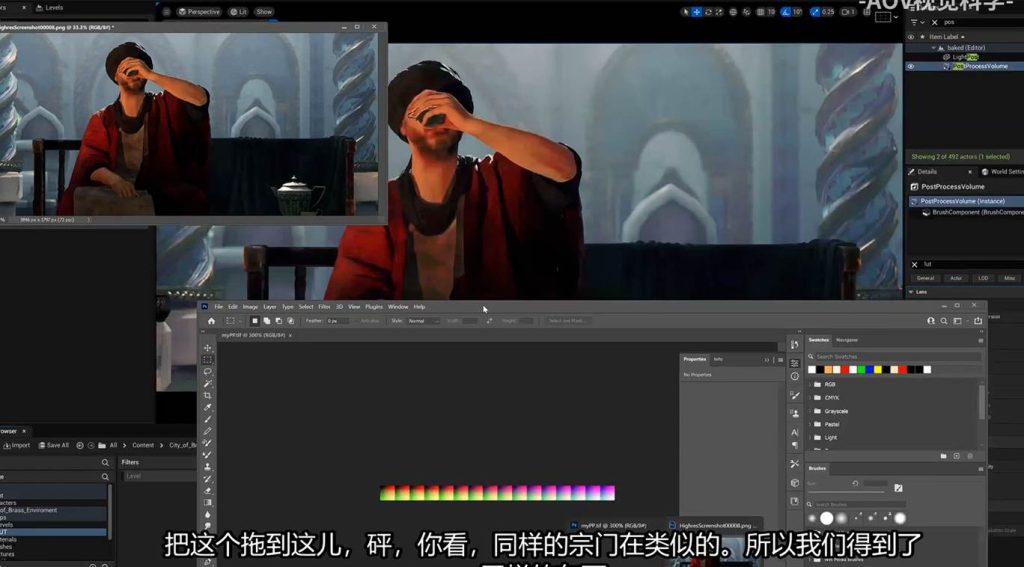Open the Perspective viewport dropdown

(x=199, y=12)
